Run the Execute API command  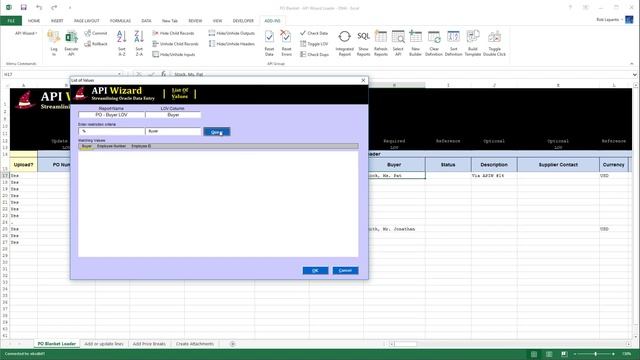[71, 43]
